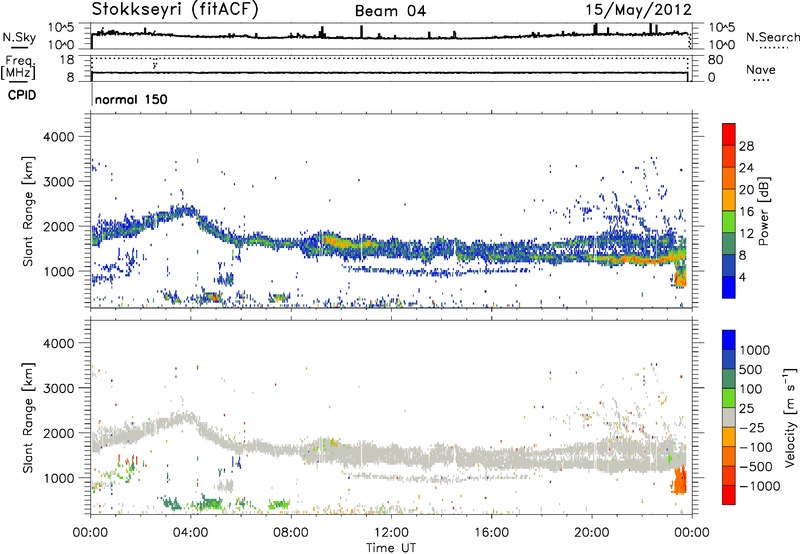Click the 'N.Search' legend label

pos(772,37)
